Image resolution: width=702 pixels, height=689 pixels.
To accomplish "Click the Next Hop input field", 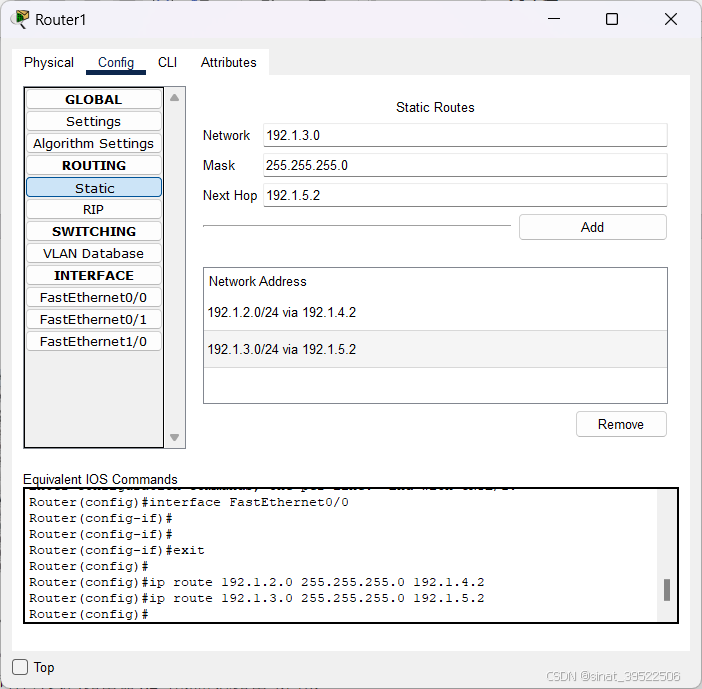I will 464,195.
